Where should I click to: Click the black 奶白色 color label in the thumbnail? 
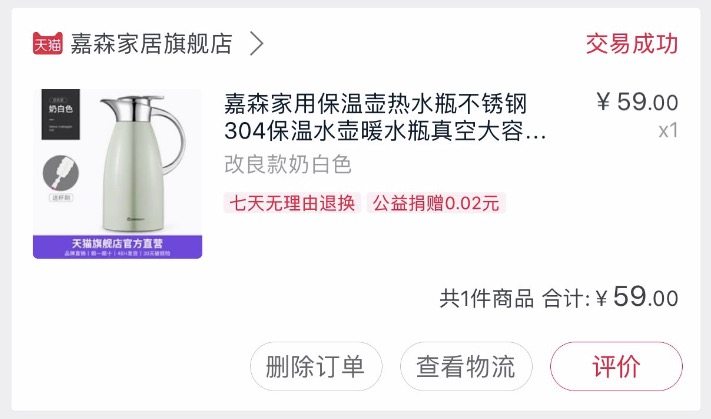tap(61, 114)
